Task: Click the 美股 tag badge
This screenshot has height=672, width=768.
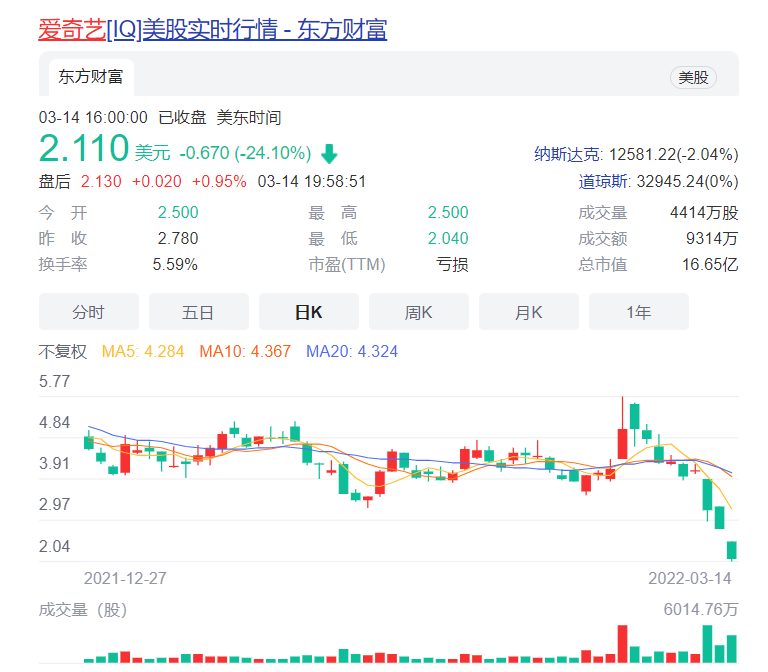Action: click(693, 77)
